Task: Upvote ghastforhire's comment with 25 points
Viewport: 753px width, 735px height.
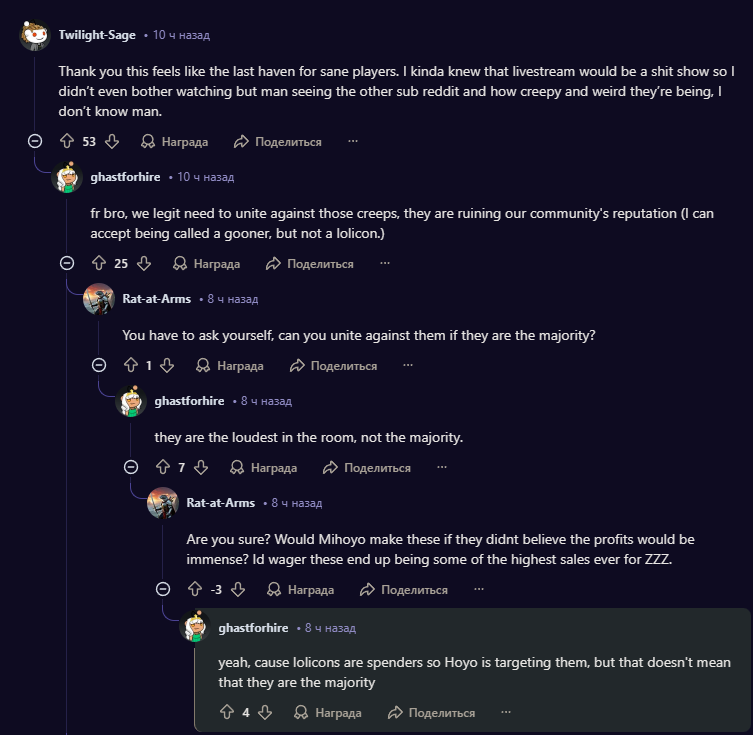Action: [99, 264]
